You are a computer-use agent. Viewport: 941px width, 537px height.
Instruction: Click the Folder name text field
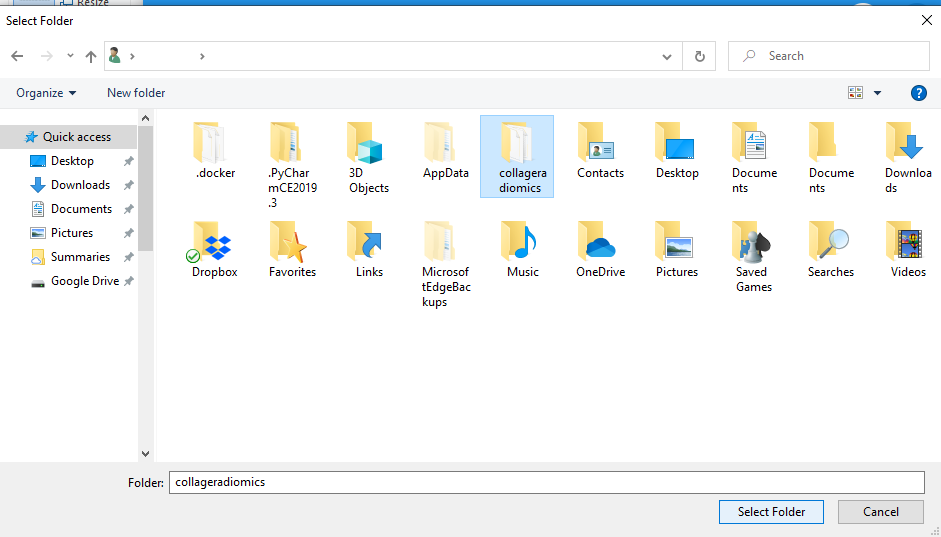(x=546, y=482)
